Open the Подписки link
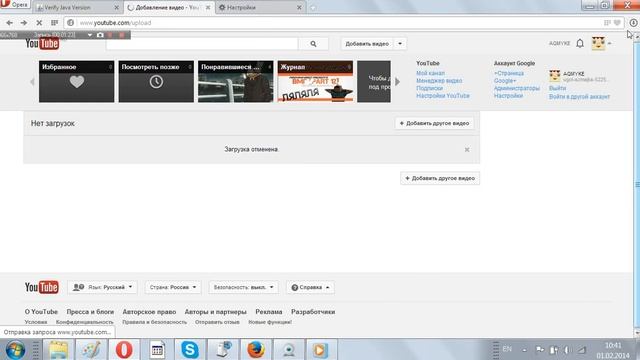This screenshot has height=360, width=640. pyautogui.click(x=429, y=88)
